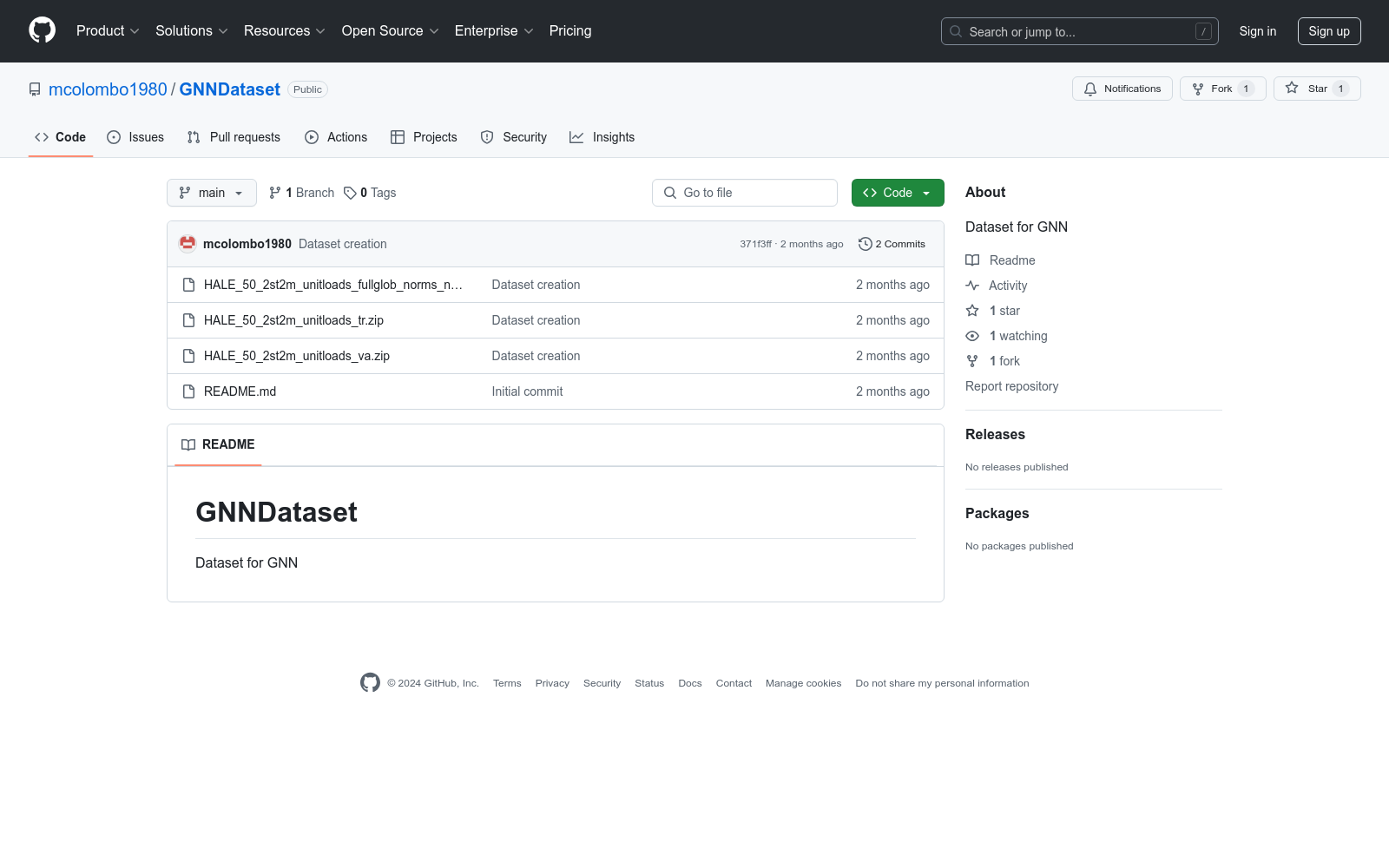
Task: Click the GitHub logo in the footer
Action: [x=370, y=683]
